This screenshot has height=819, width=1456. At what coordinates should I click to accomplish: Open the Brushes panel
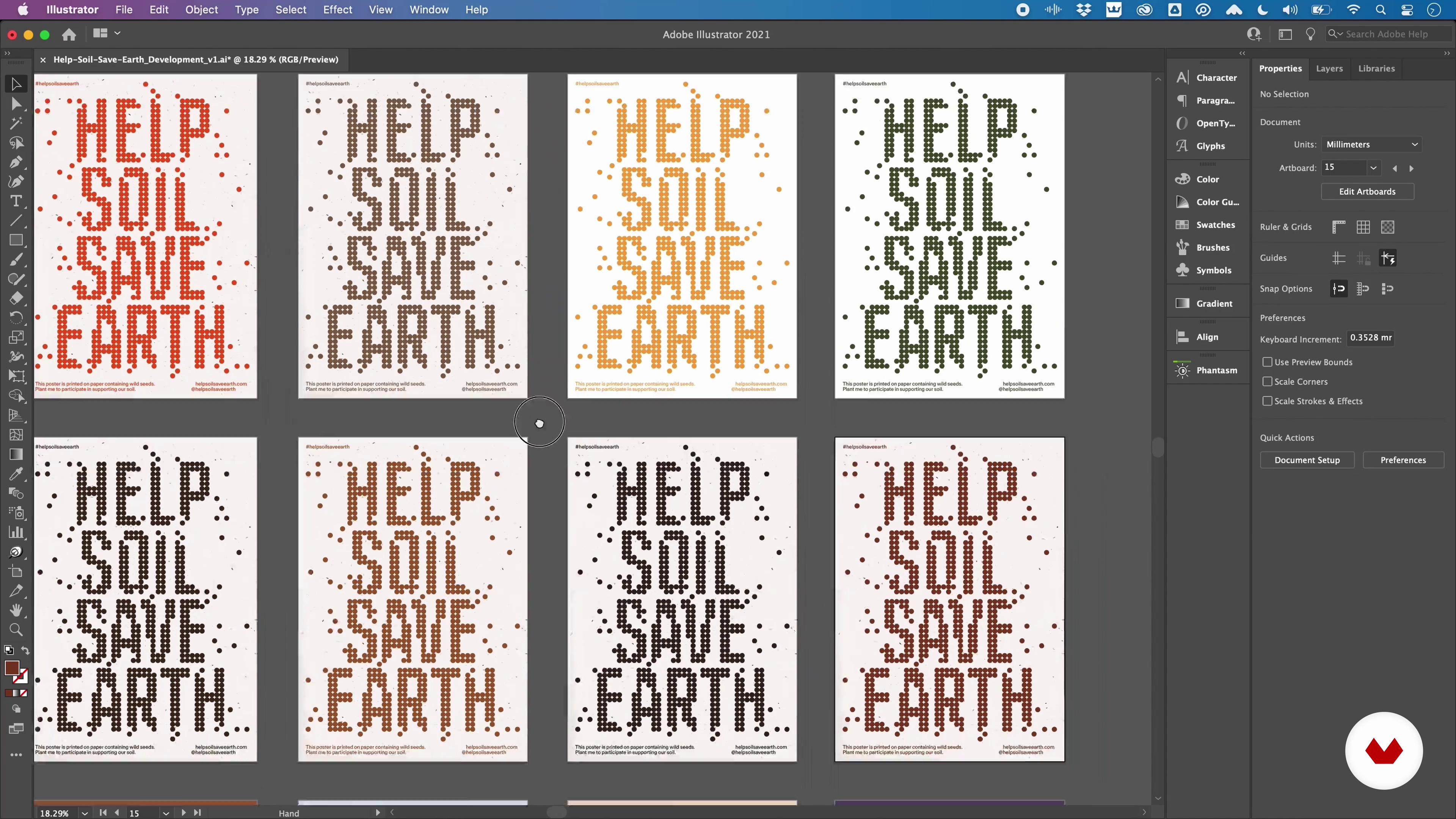1213,247
